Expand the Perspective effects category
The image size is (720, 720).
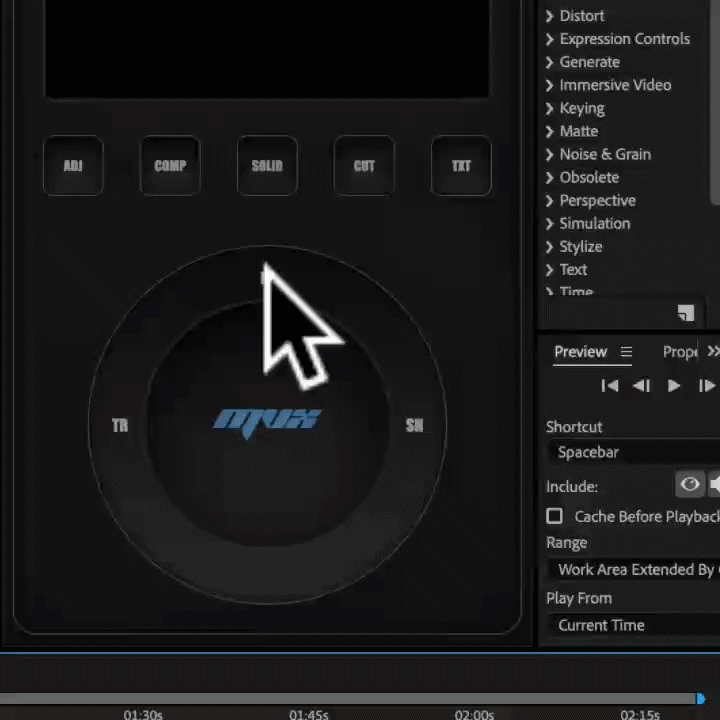point(549,201)
